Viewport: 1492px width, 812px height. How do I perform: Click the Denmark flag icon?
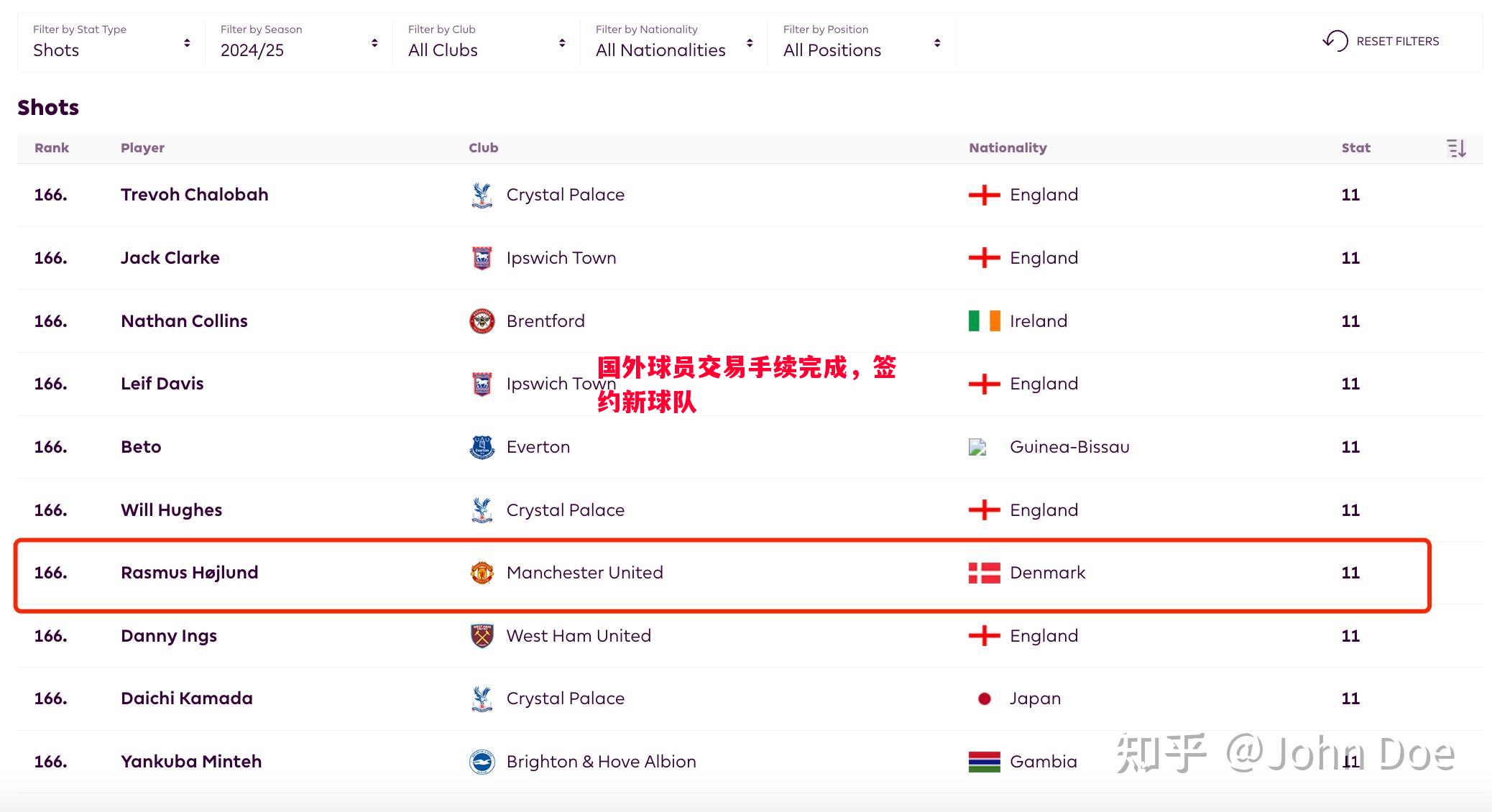coord(984,573)
